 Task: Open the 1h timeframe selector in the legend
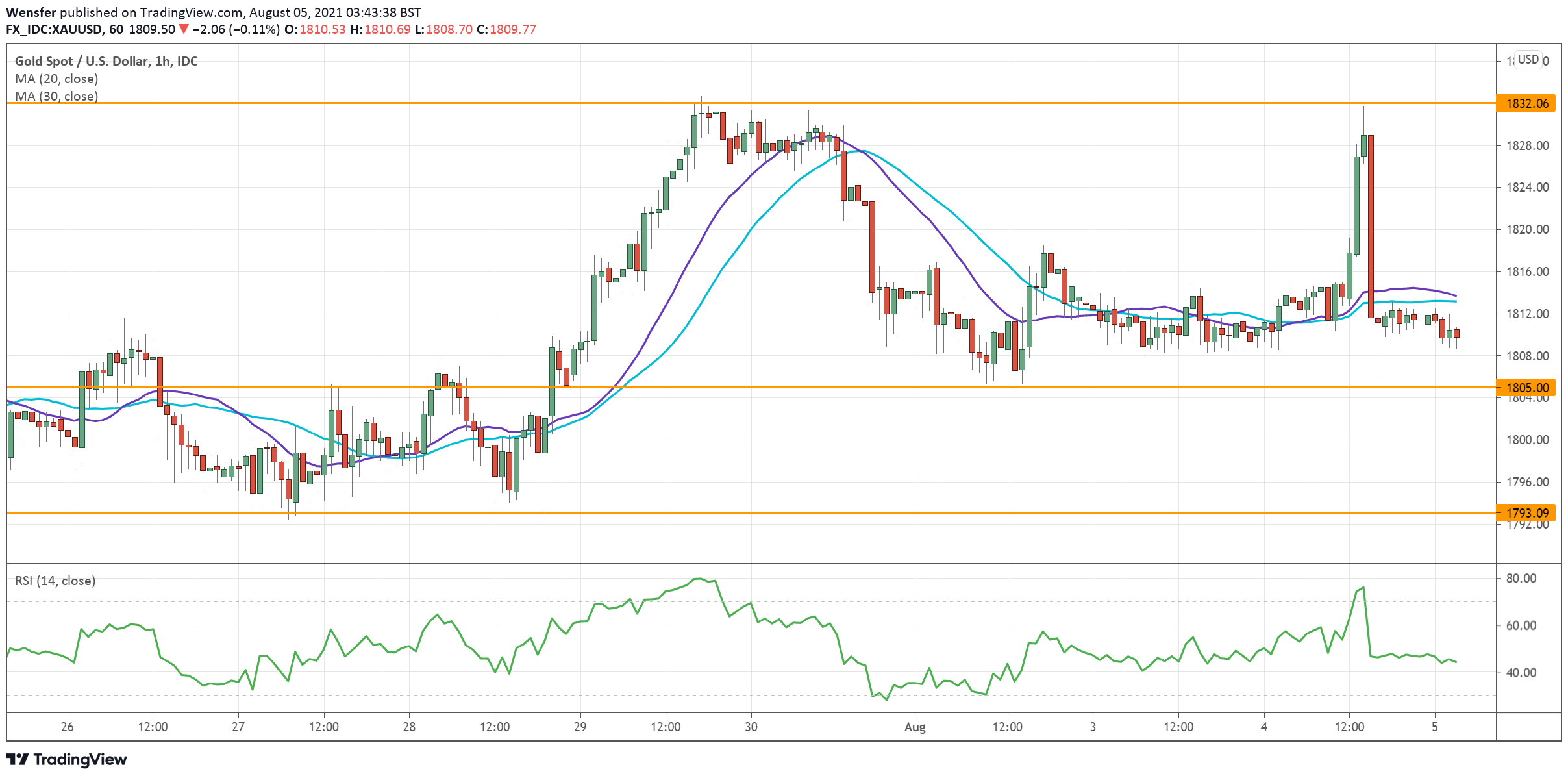162,61
